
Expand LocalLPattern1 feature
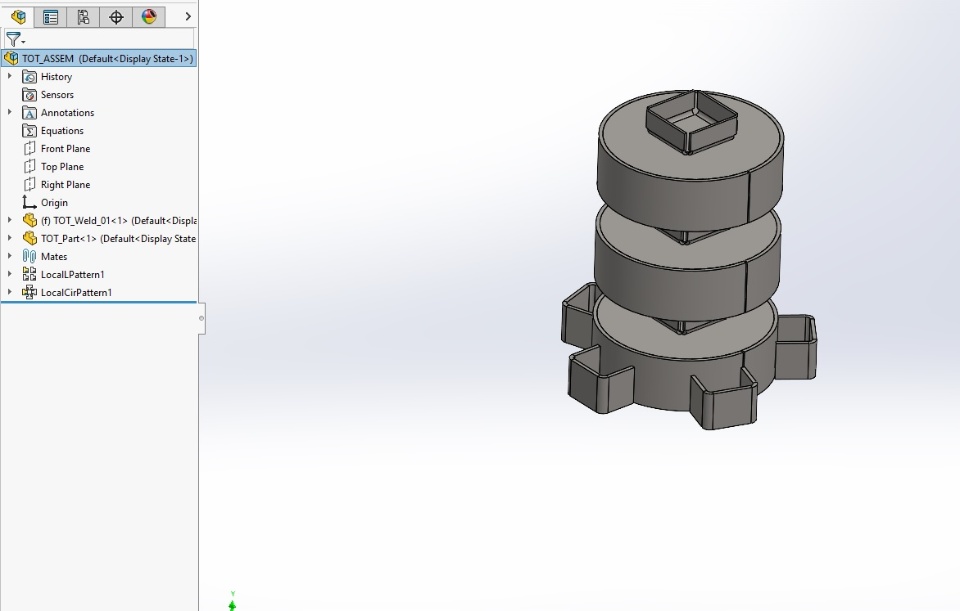pos(9,274)
